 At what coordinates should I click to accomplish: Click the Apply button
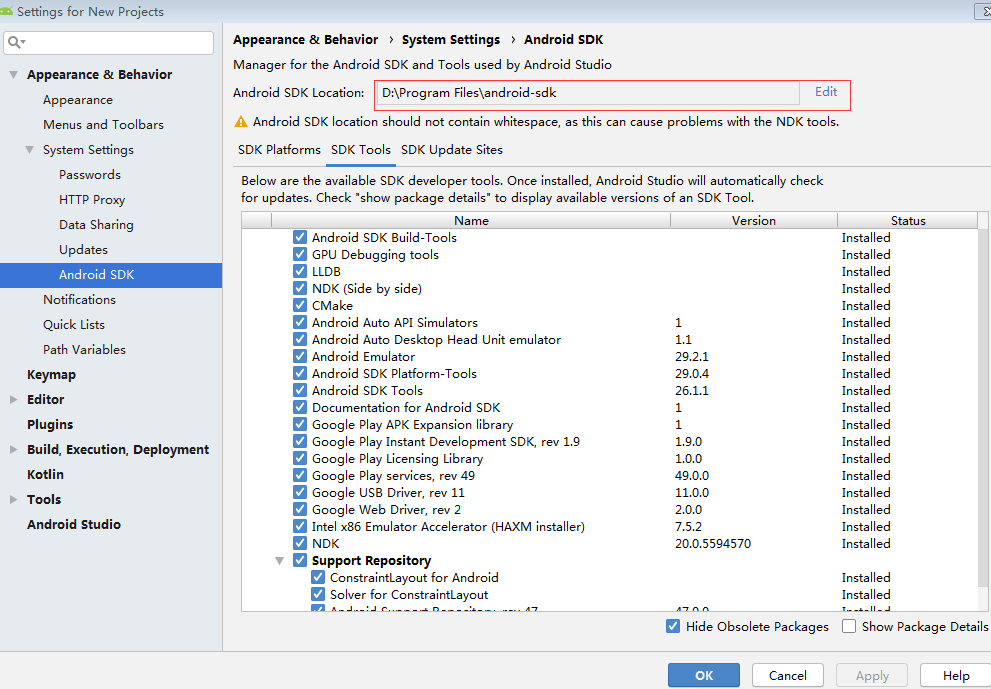coord(872,676)
